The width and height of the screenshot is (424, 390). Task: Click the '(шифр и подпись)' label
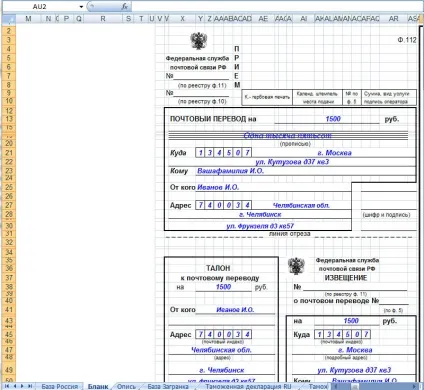click(386, 215)
